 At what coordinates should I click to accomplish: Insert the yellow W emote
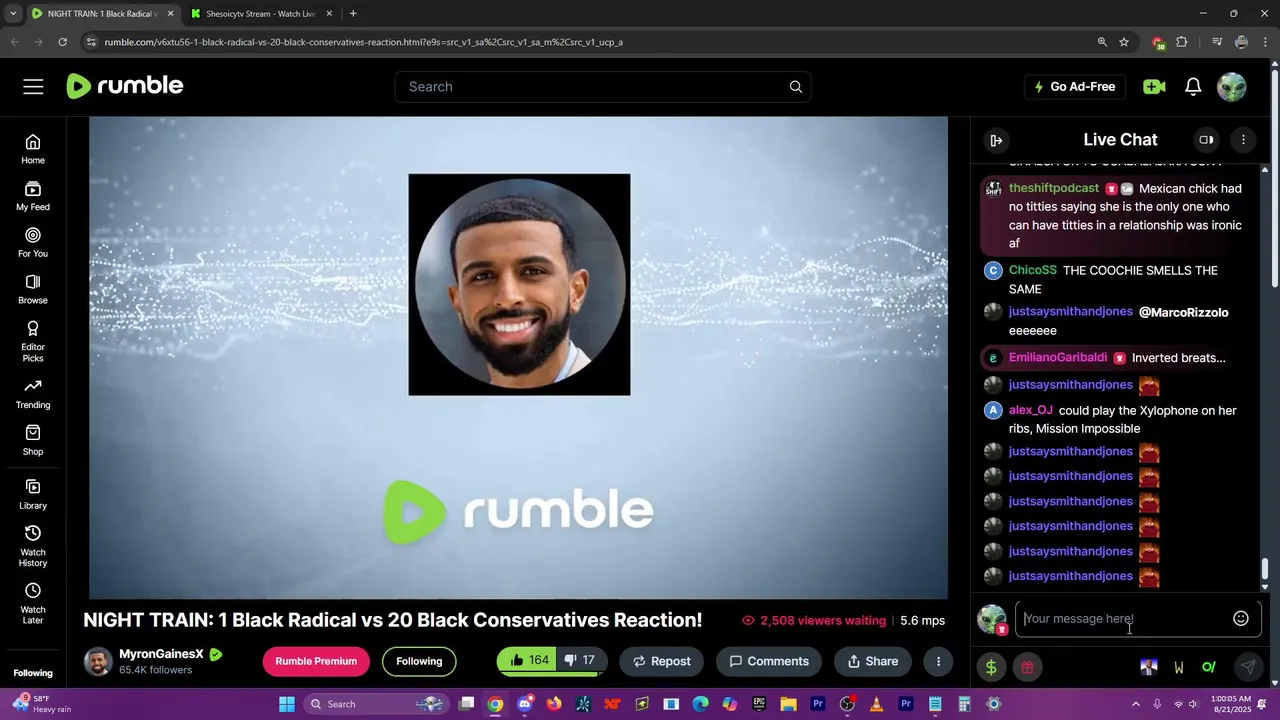[x=1179, y=667]
